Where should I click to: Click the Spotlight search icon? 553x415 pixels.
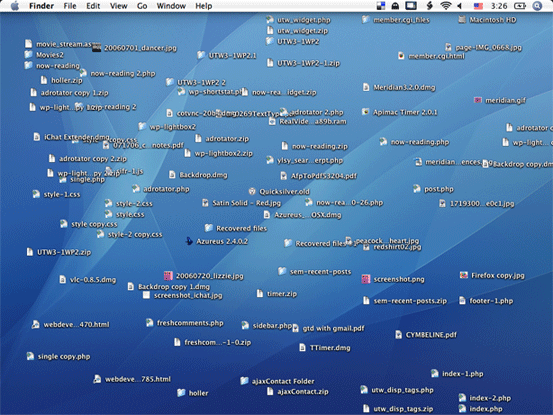click(537, 6)
